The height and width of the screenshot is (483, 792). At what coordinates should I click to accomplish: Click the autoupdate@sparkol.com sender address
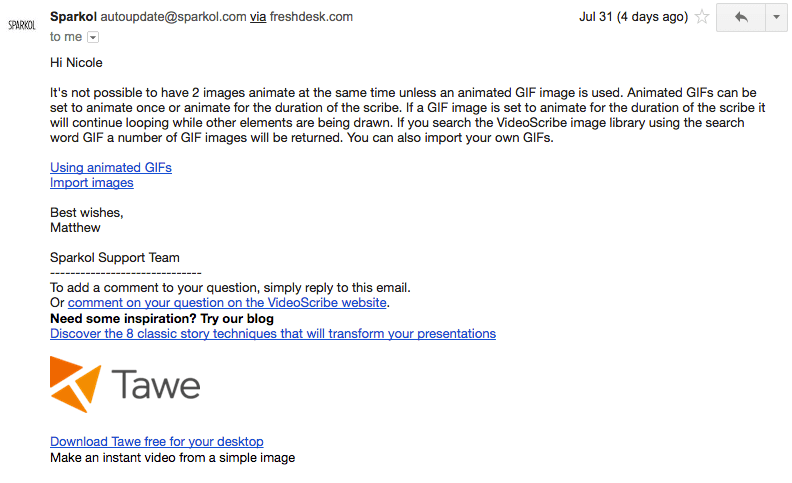173,17
